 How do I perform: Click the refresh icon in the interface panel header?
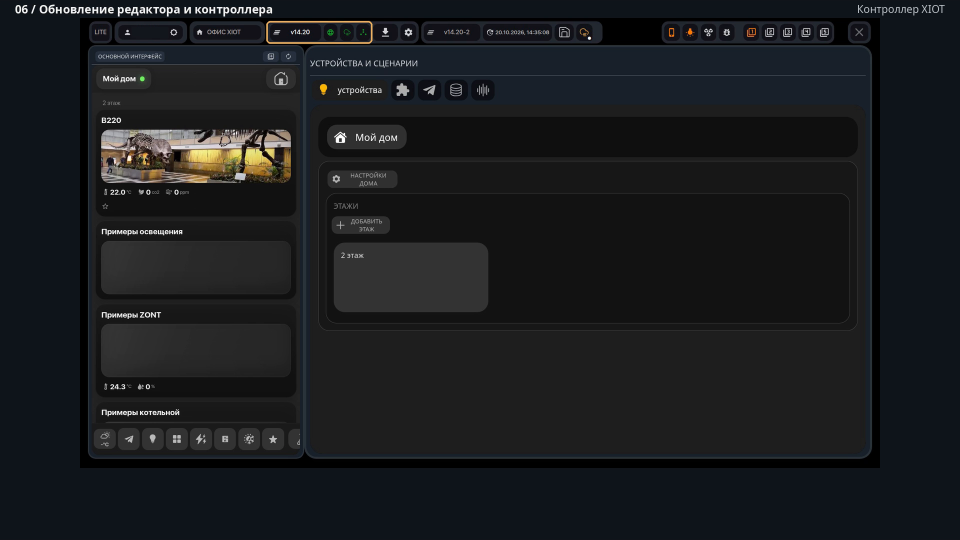tap(288, 56)
